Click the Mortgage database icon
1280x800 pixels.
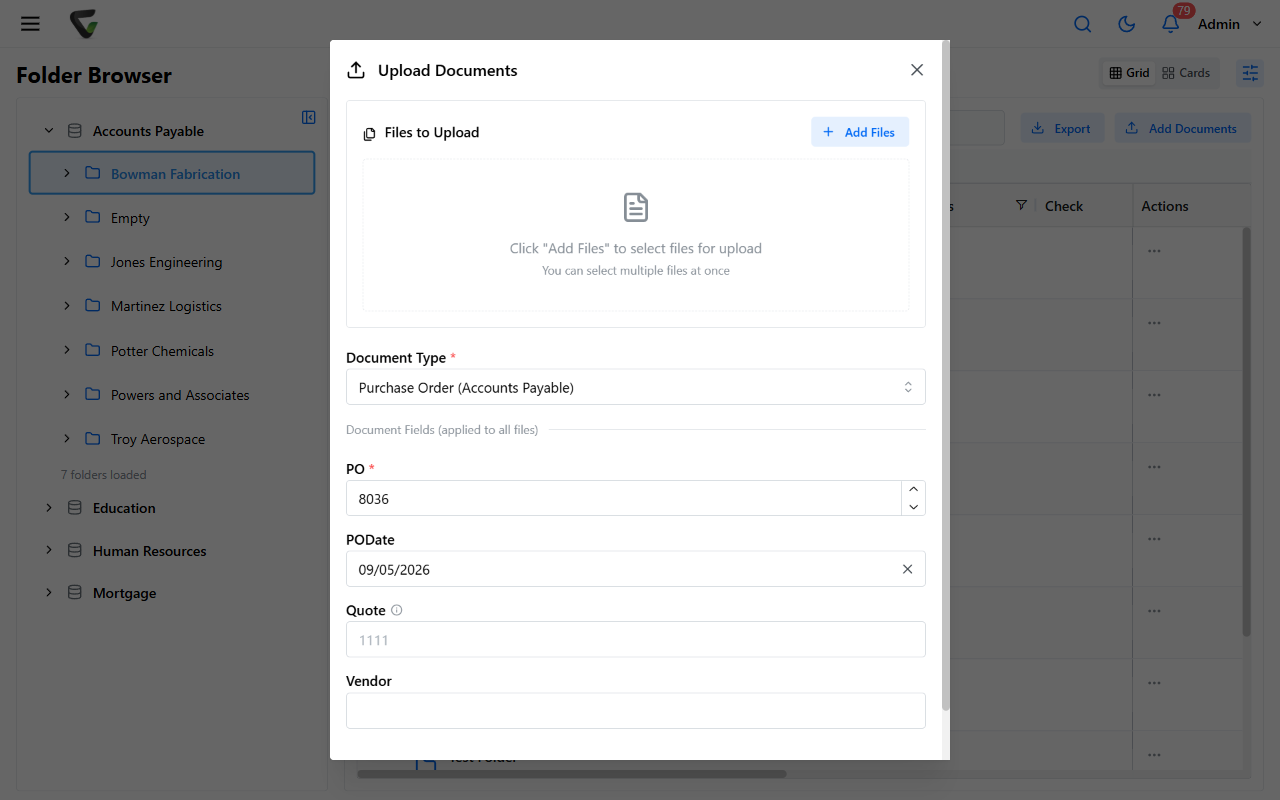point(74,593)
